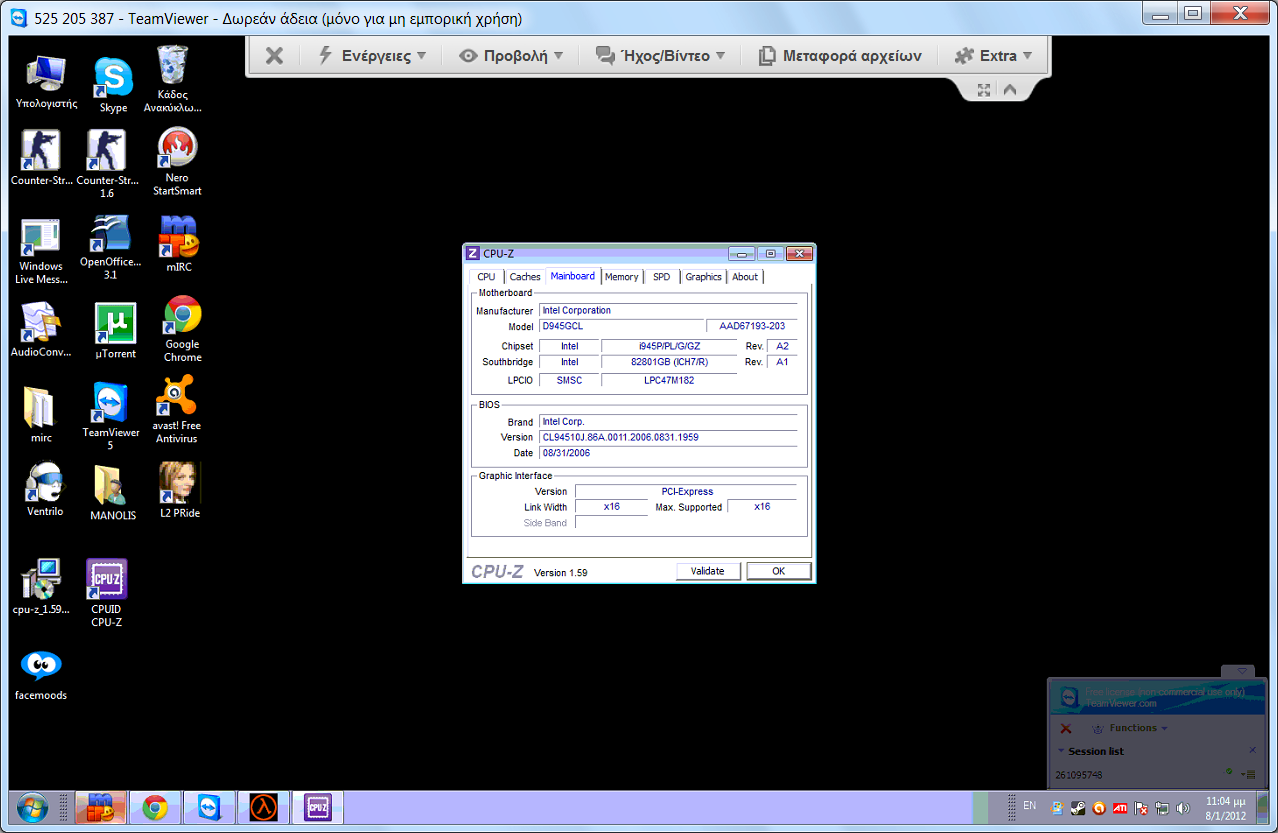This screenshot has width=1278, height=833.
Task: Close session with toolbar X button
Action: coord(274,56)
